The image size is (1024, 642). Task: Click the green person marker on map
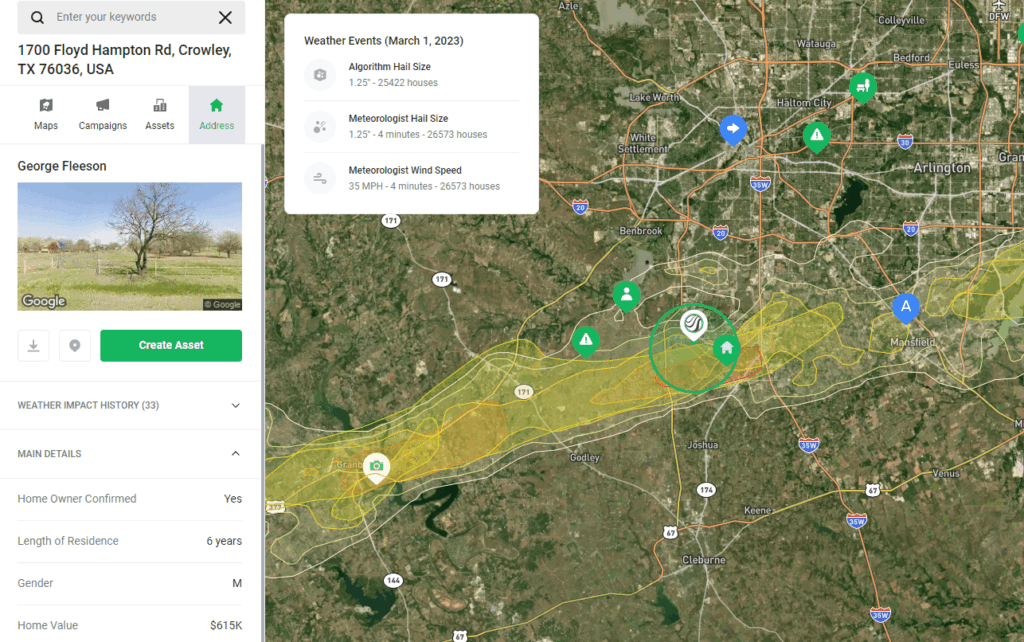coord(626,294)
